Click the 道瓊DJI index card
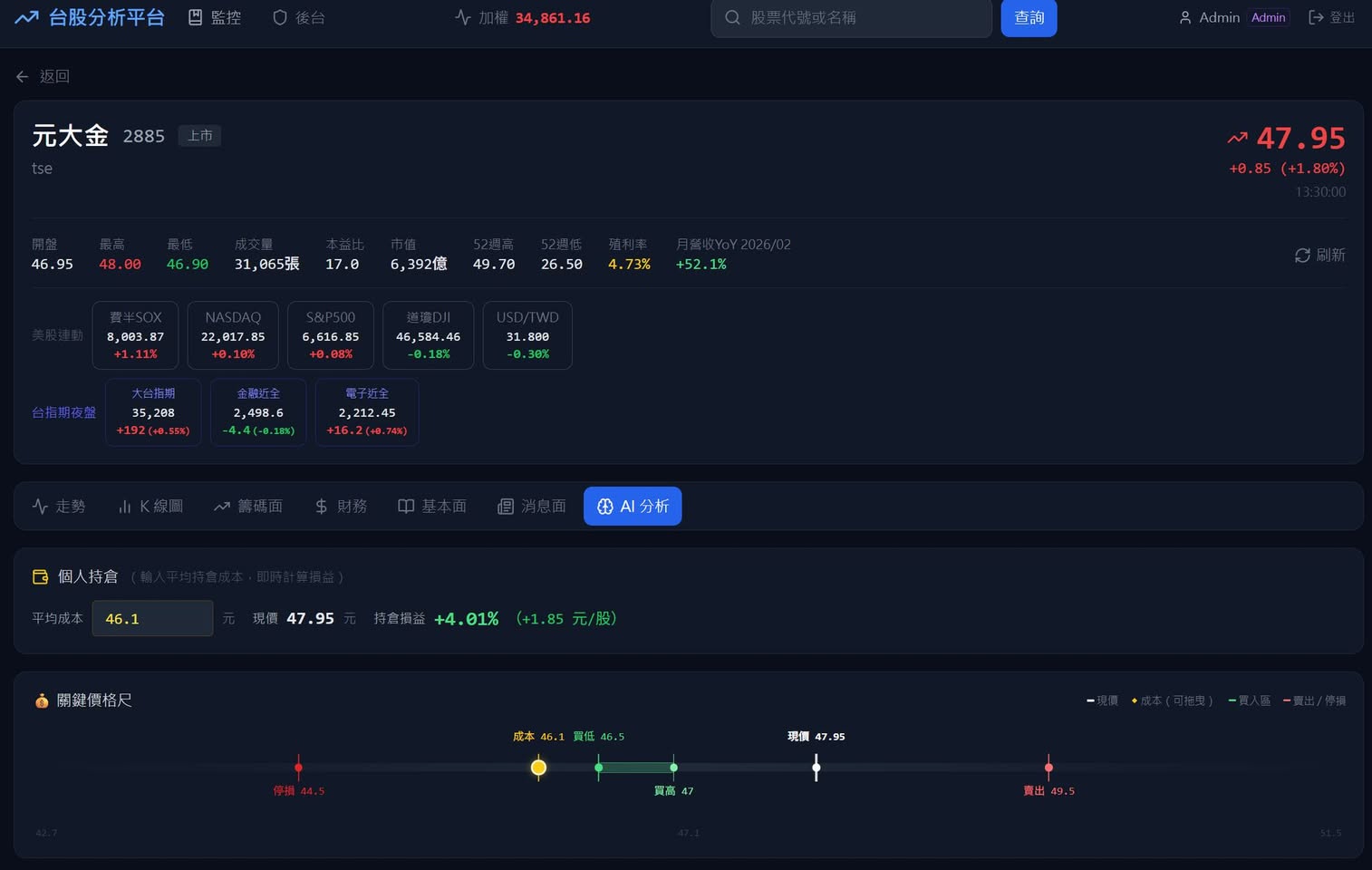The height and width of the screenshot is (870, 1372). [428, 335]
